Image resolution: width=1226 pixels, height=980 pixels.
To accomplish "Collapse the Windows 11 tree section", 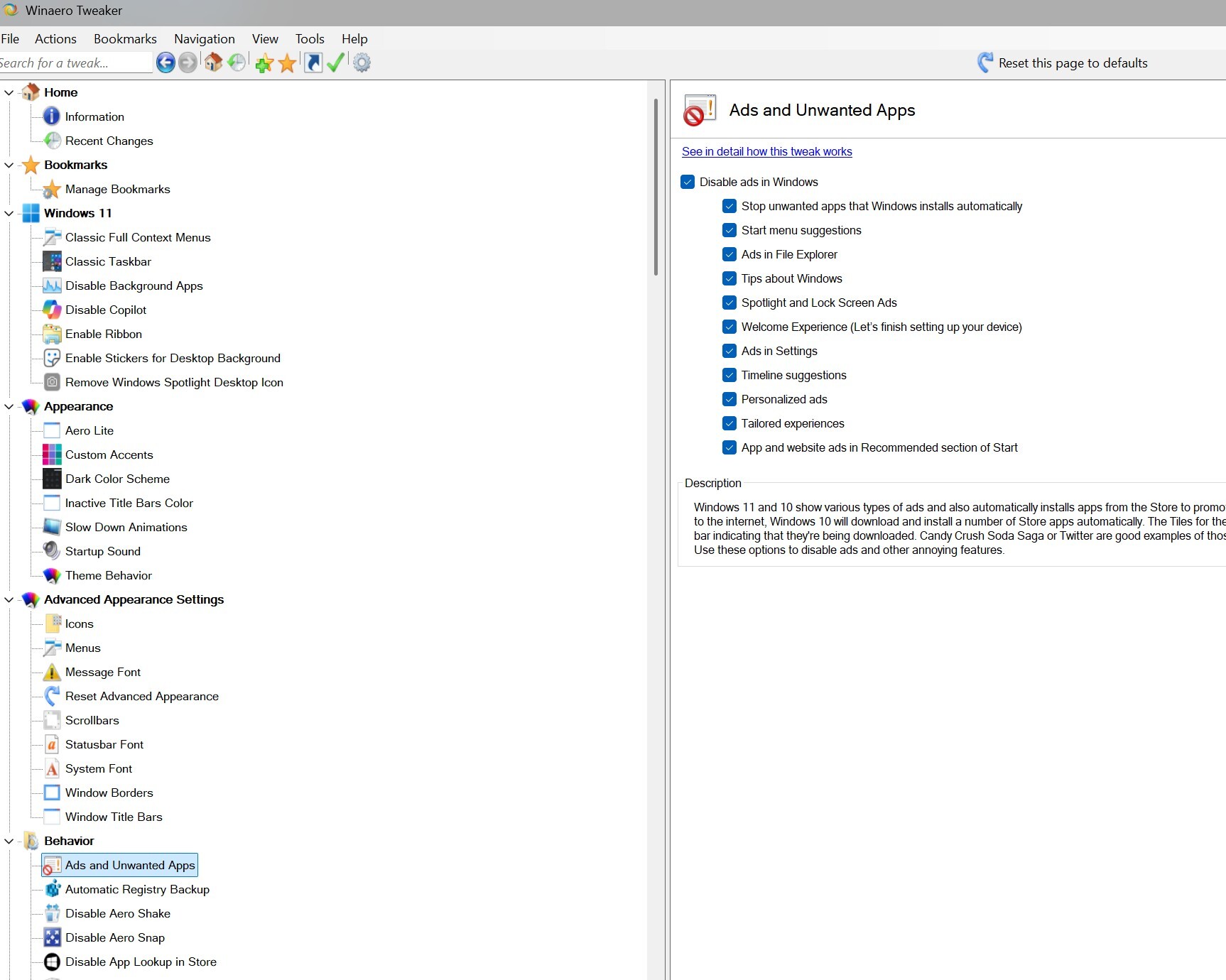I will [x=9, y=214].
